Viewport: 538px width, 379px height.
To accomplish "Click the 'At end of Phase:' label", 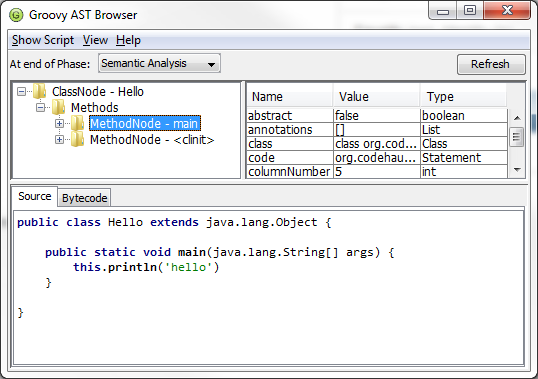I will pyautogui.click(x=50, y=64).
